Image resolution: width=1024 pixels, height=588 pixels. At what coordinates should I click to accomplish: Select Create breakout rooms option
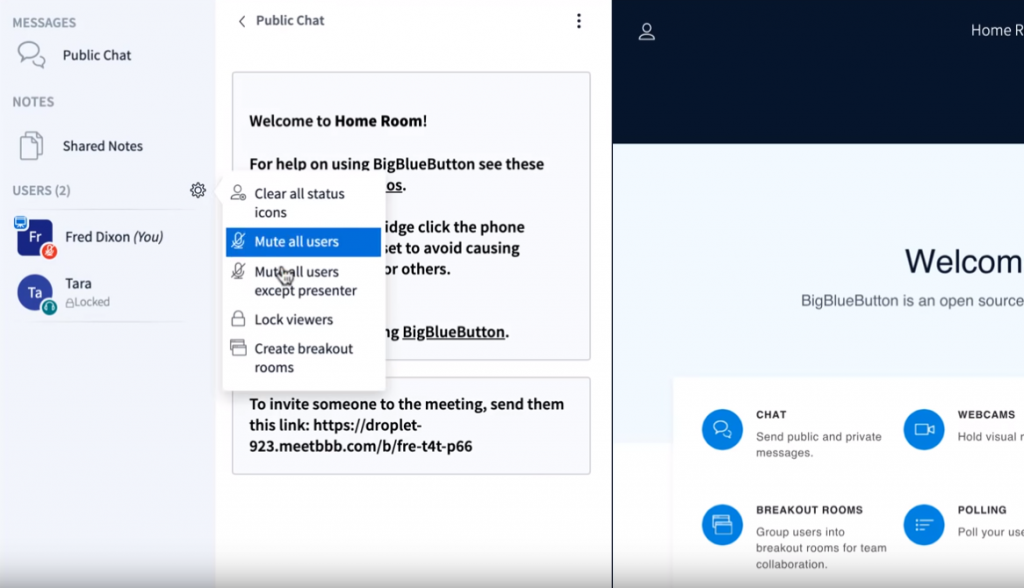pyautogui.click(x=304, y=357)
